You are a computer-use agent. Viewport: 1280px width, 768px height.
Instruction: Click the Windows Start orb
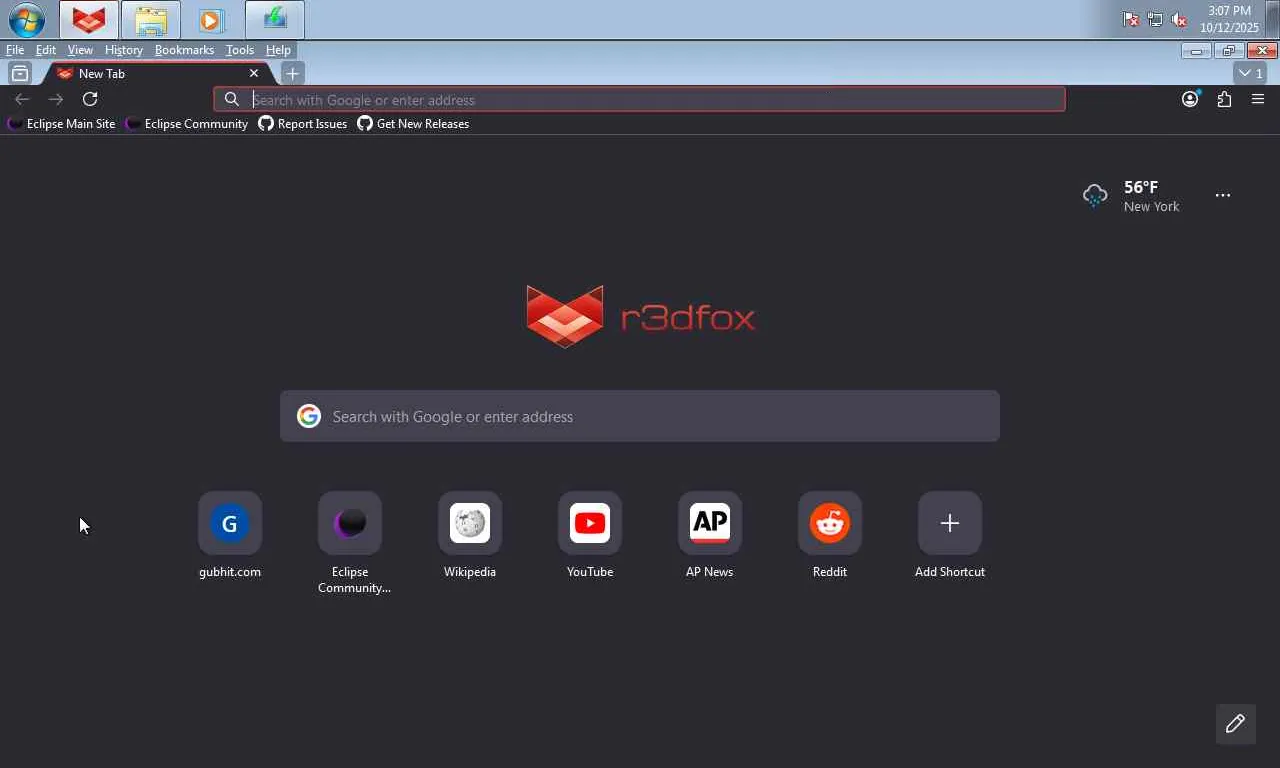(27, 20)
